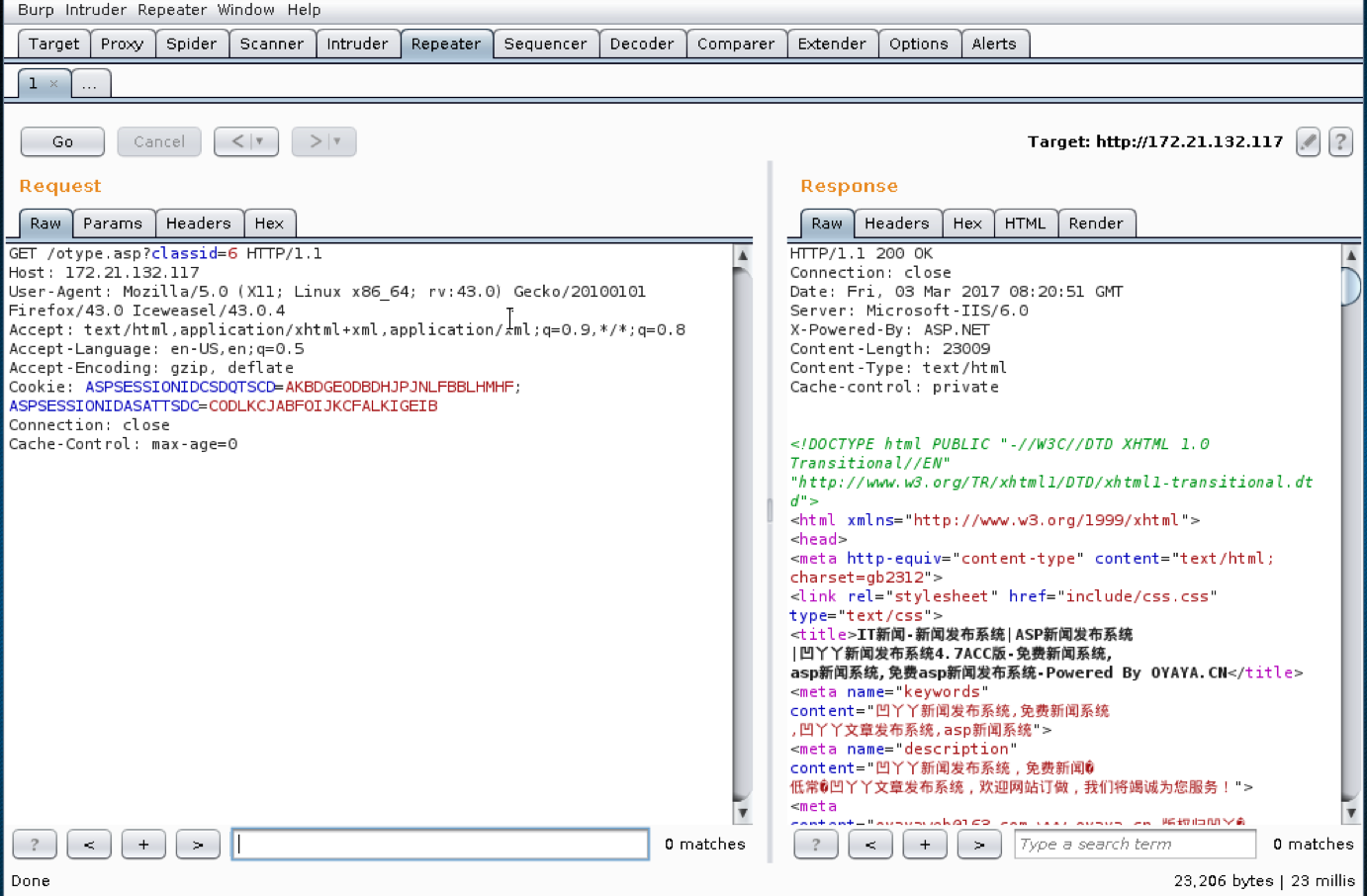This screenshot has height=896, width=1367.
Task: Show the response Render tab
Action: point(1096,224)
